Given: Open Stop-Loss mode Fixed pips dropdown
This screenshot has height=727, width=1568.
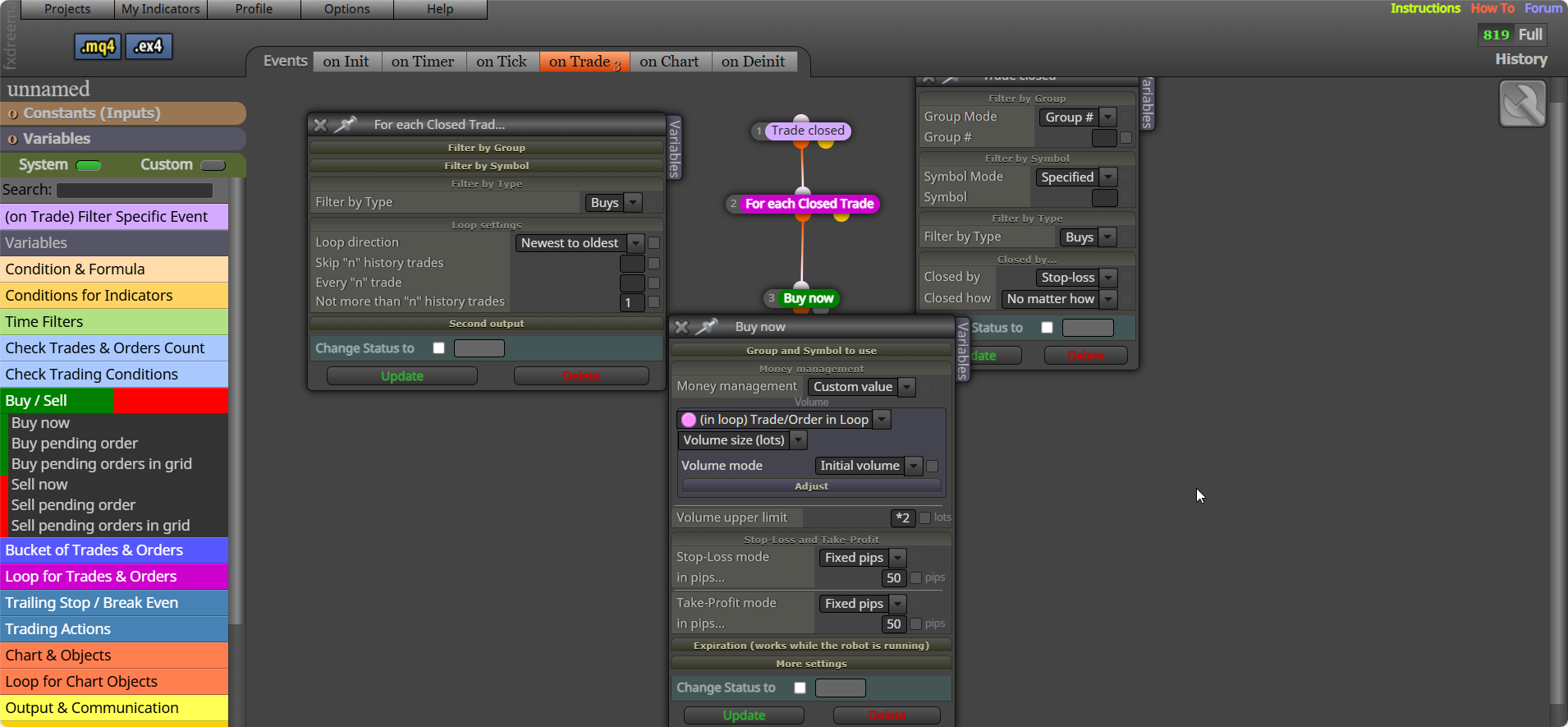Looking at the screenshot, I should click(863, 558).
